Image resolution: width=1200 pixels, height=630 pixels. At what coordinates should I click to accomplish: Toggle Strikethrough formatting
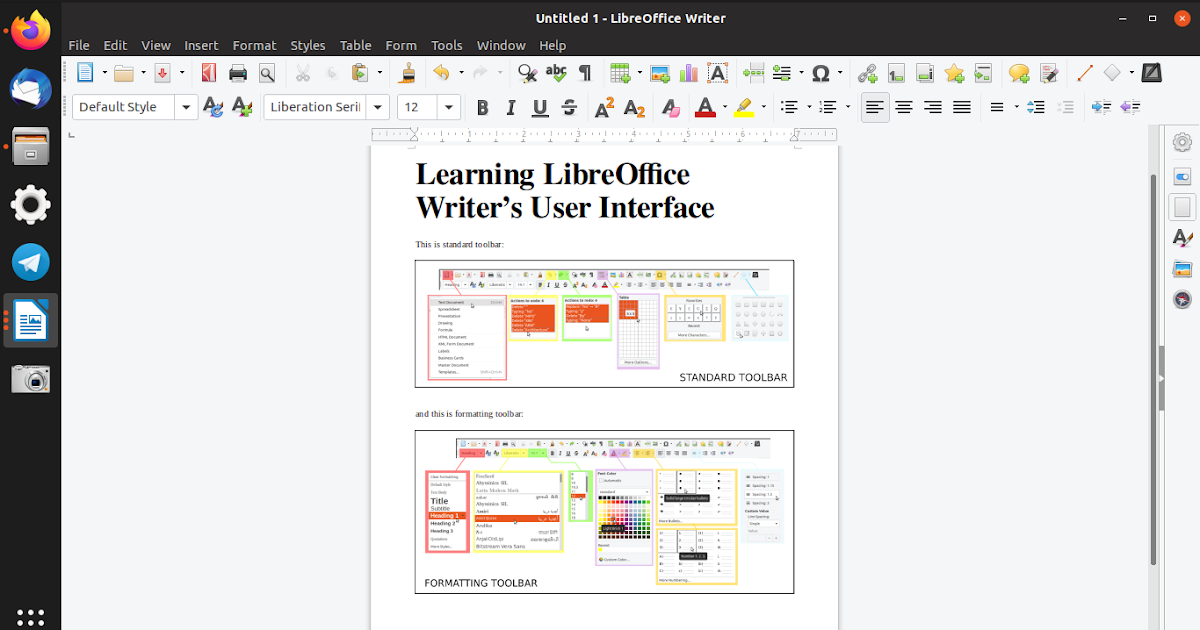click(x=569, y=107)
